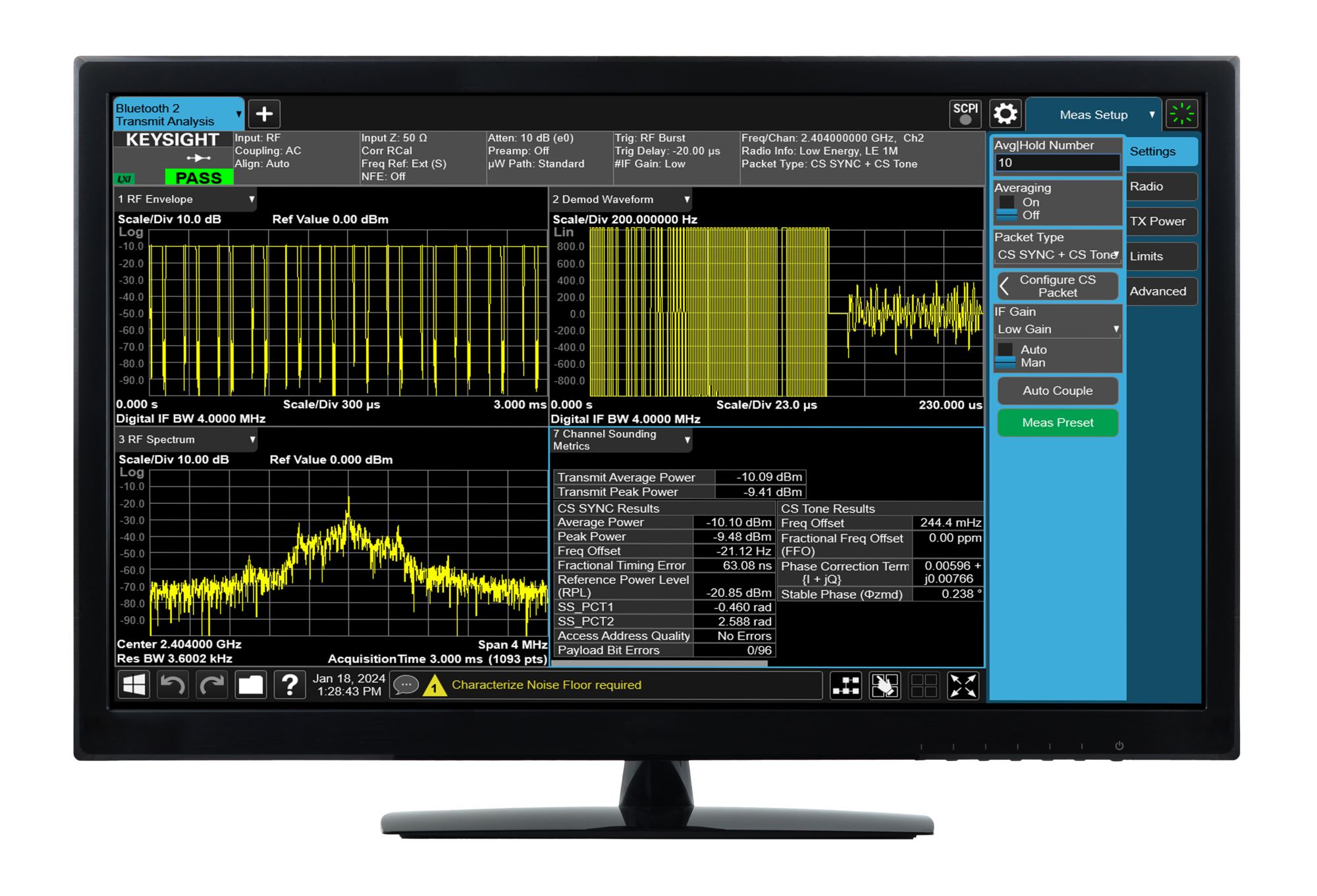The height and width of the screenshot is (896, 1317).
Task: Expand the Low Gain dropdown
Action: tap(1057, 329)
